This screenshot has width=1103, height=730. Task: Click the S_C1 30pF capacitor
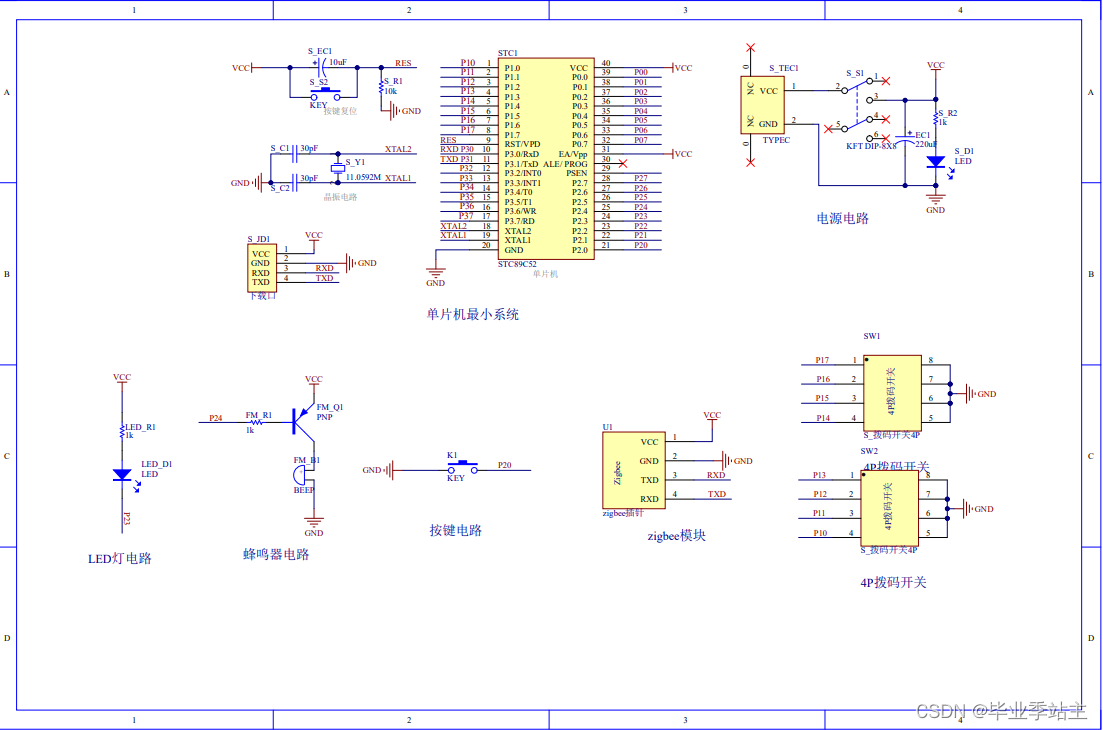coord(294,154)
